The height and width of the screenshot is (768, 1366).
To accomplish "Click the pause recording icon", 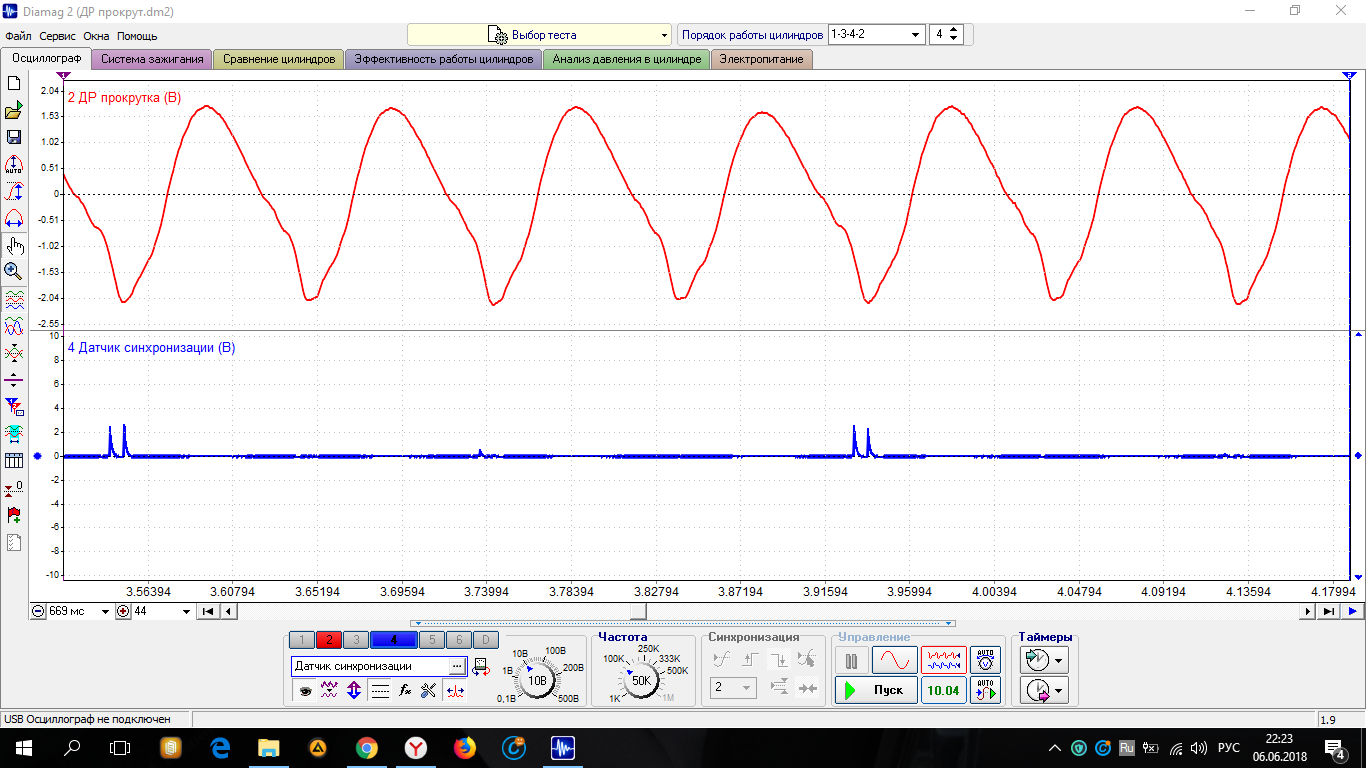I will pyautogui.click(x=852, y=661).
